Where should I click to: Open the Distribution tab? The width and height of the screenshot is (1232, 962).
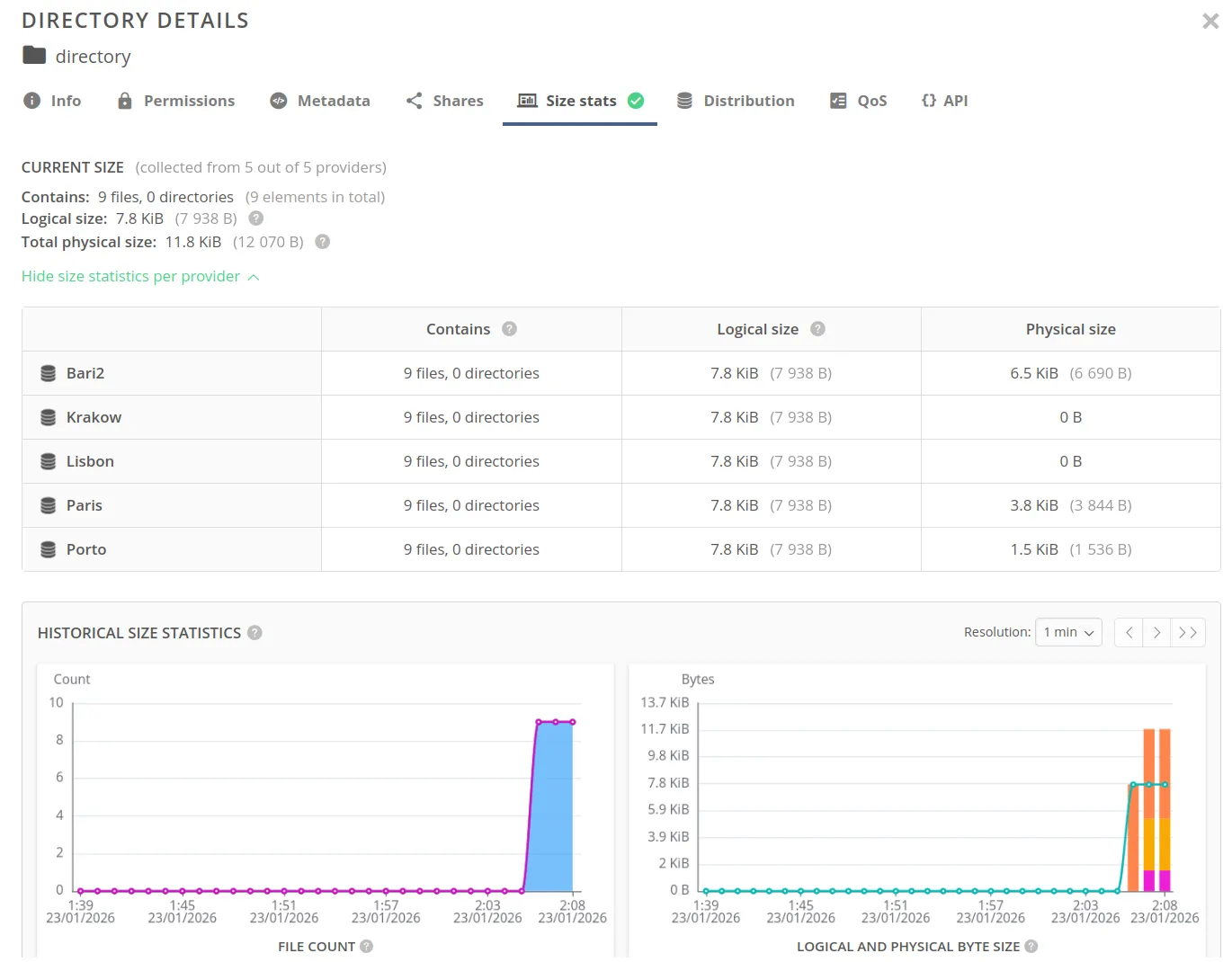(x=737, y=101)
